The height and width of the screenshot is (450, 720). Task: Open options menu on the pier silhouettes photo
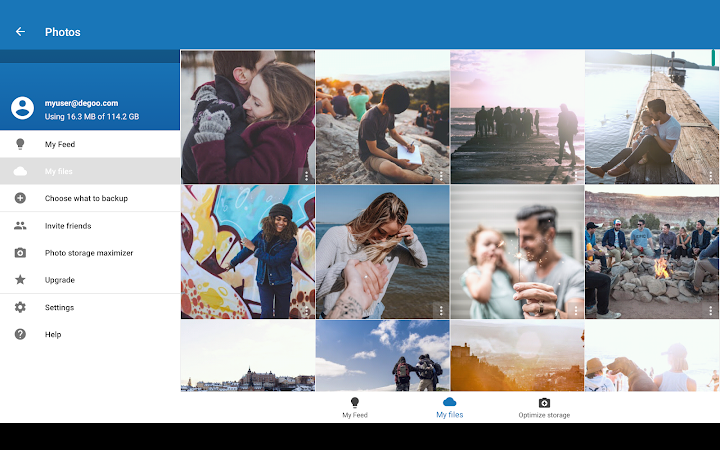pos(575,176)
